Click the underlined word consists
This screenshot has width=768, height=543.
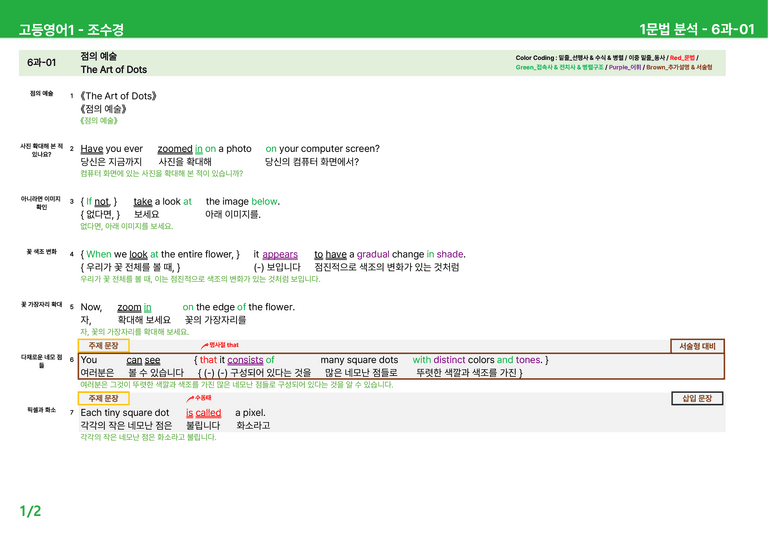(x=245, y=360)
